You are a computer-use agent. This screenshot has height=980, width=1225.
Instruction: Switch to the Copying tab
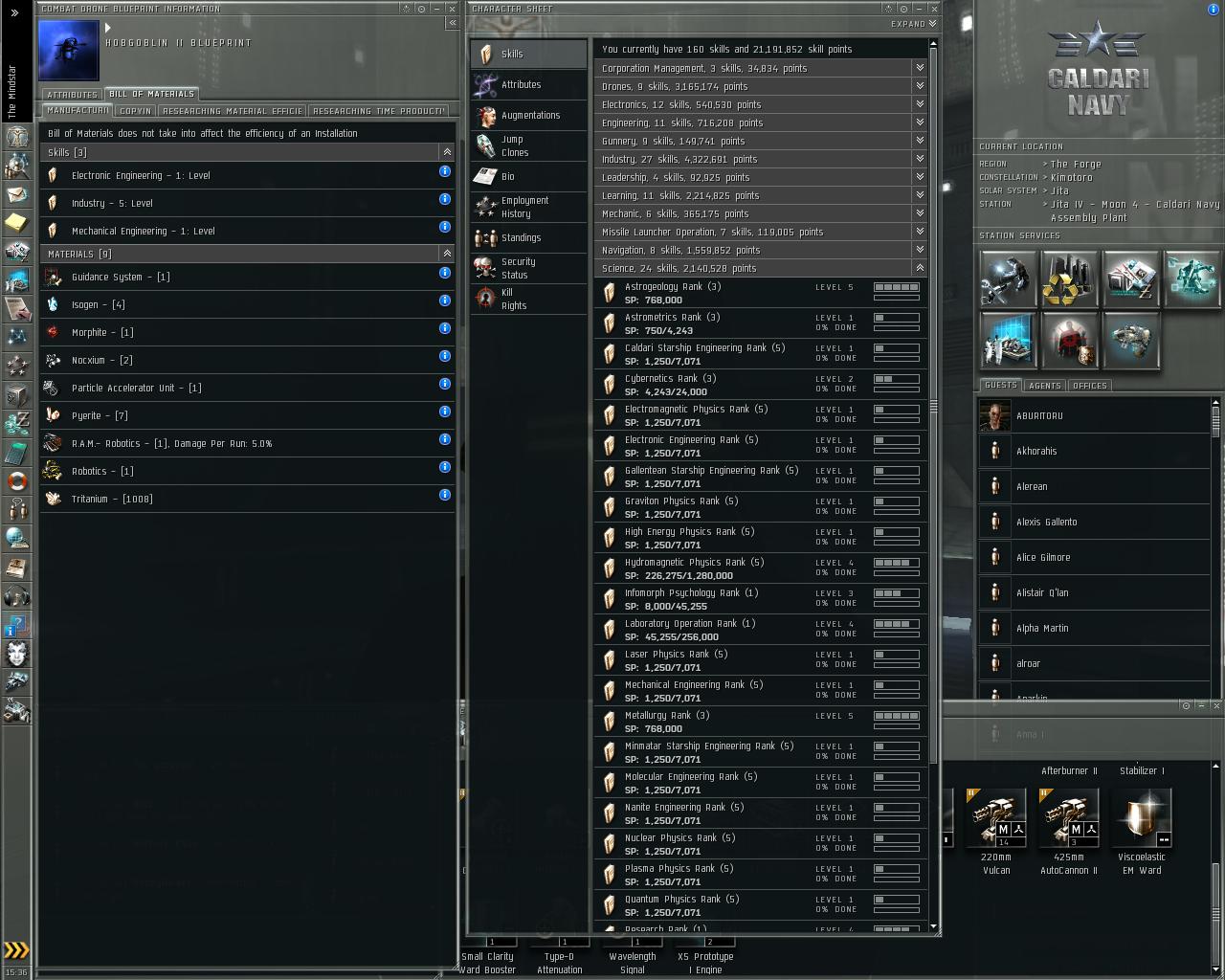coord(135,111)
